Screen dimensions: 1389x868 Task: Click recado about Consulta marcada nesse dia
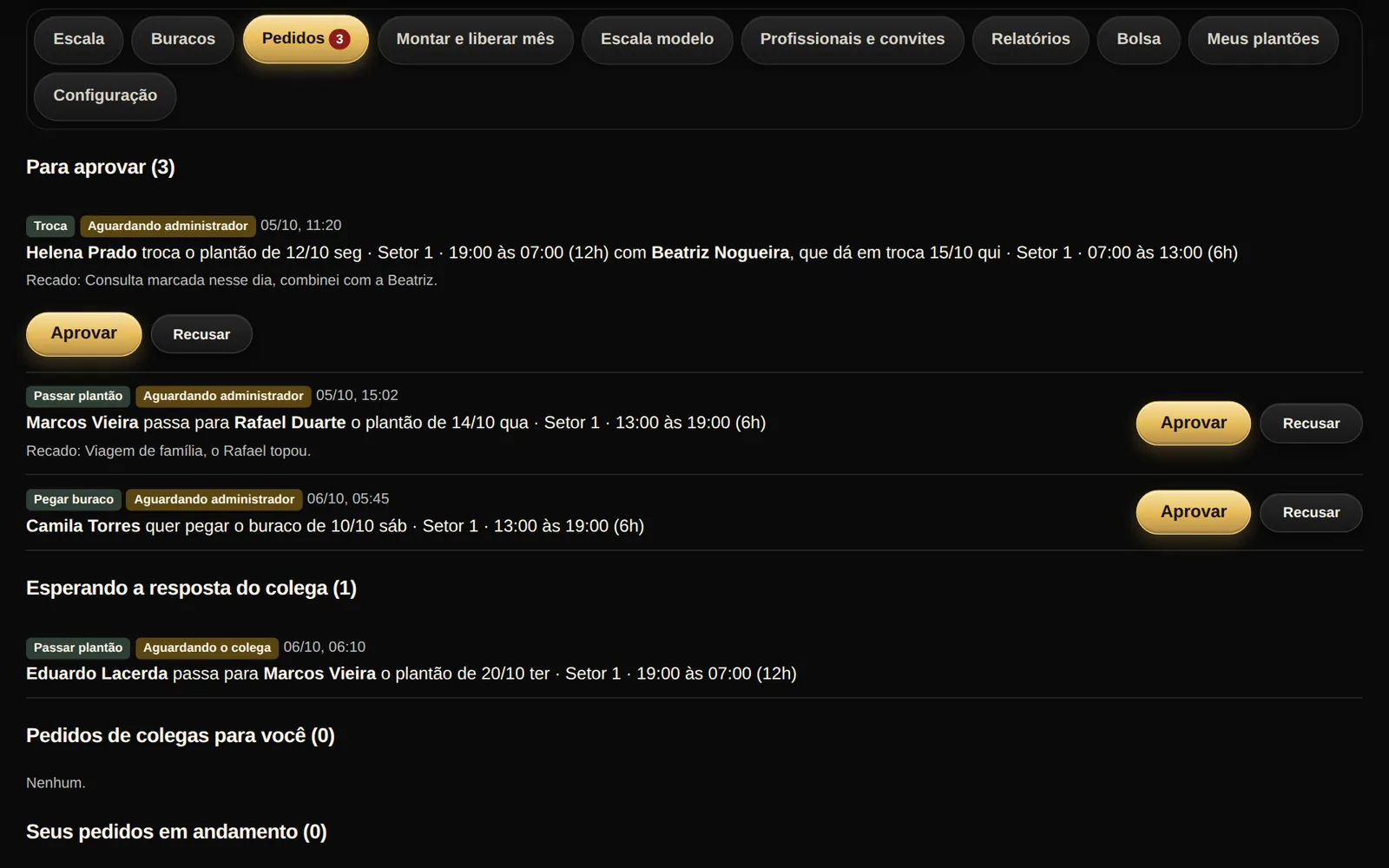click(x=232, y=280)
